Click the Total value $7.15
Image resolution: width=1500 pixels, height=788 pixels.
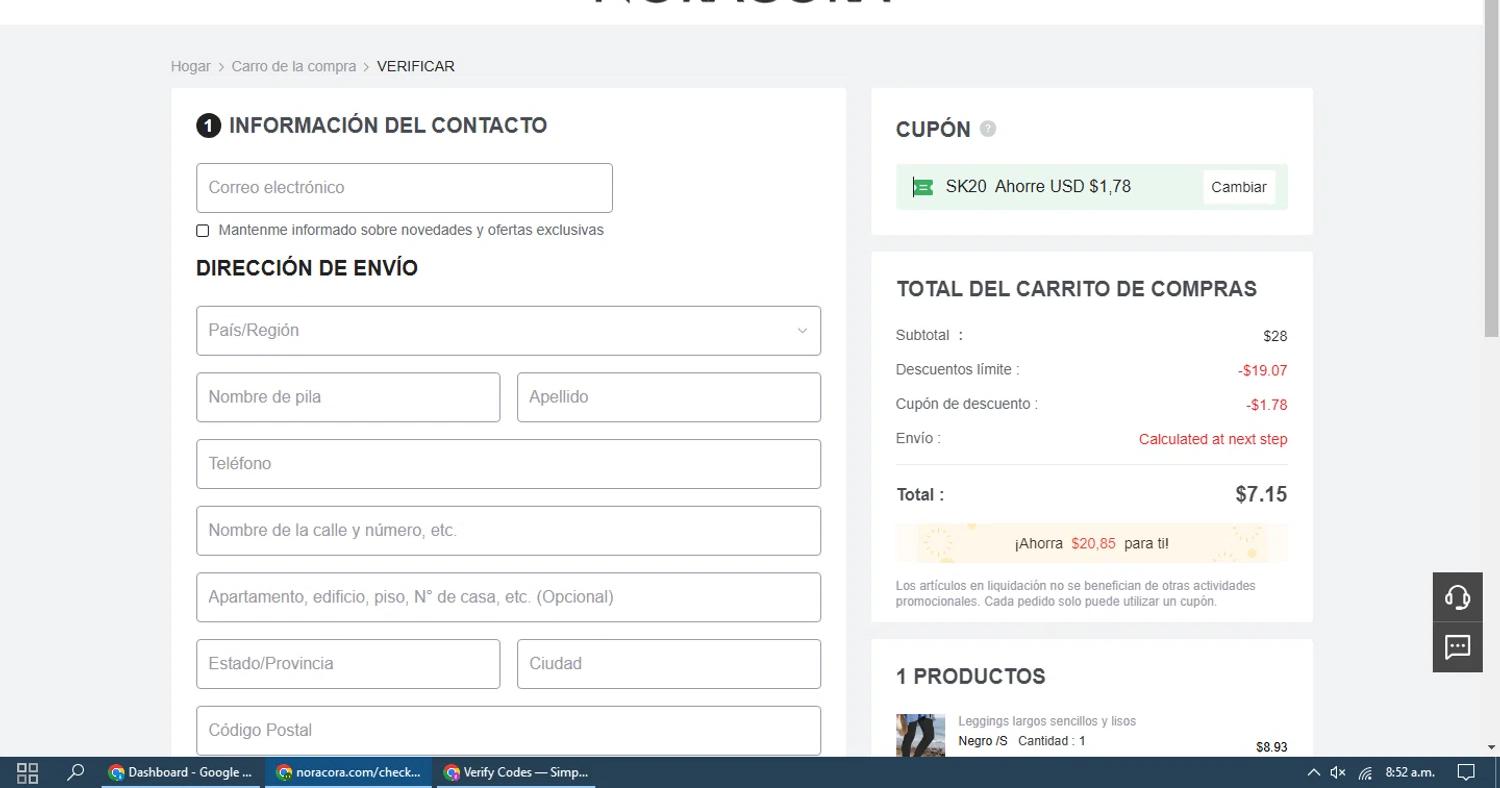click(x=1261, y=494)
